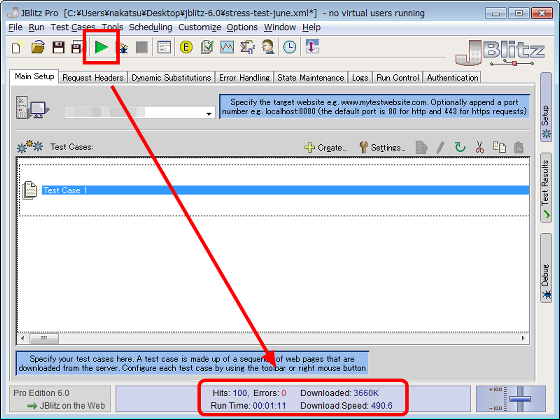Click the green refresh arrow icon
Image resolution: width=560 pixels, height=420 pixels.
point(460,147)
